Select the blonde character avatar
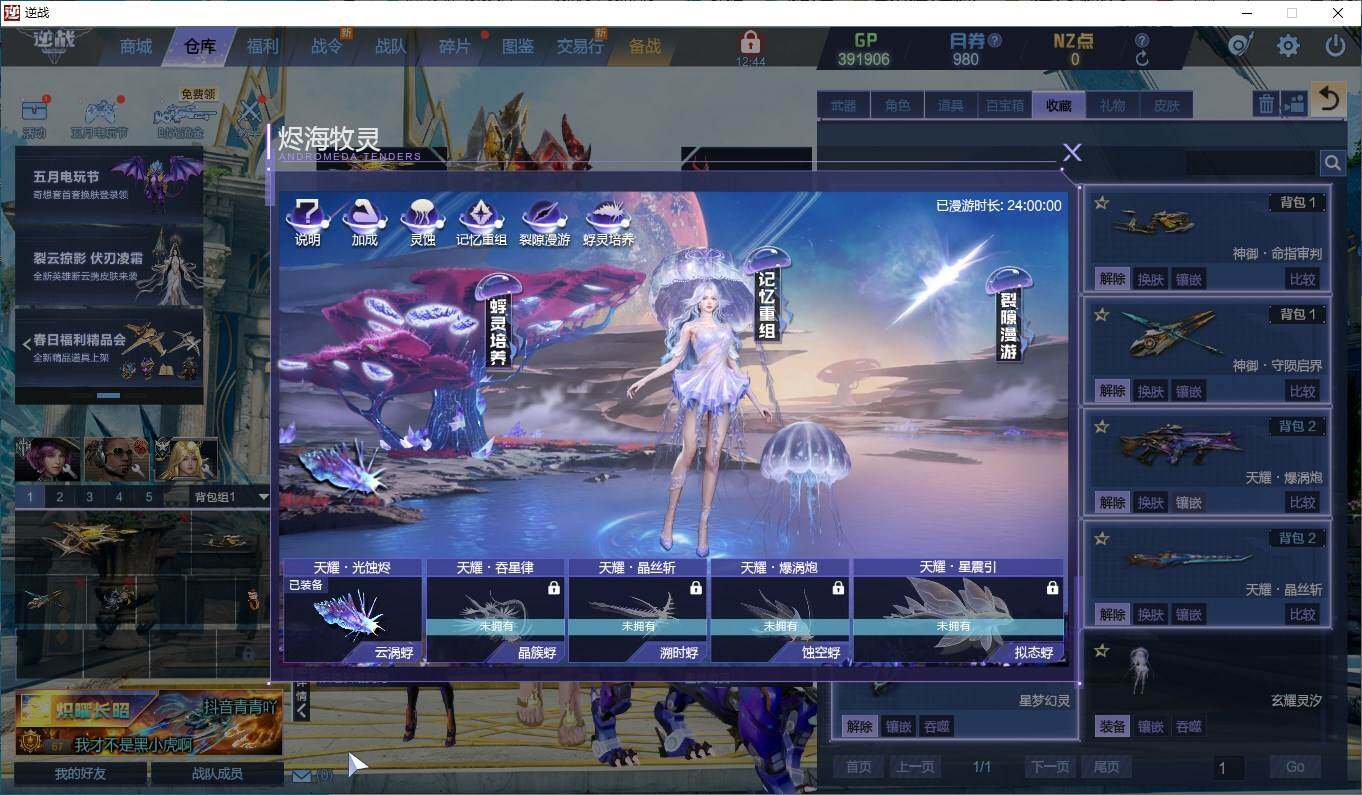The image size is (1362, 795). [185, 460]
